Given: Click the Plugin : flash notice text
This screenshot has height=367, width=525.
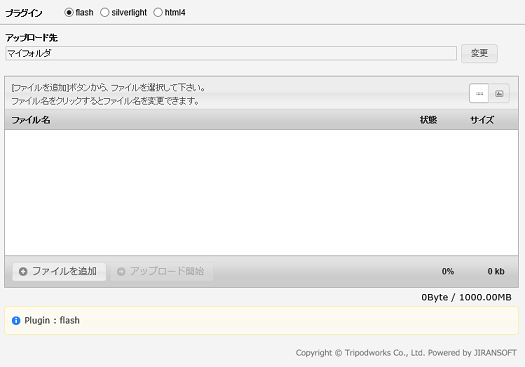Looking at the screenshot, I should tap(52, 320).
